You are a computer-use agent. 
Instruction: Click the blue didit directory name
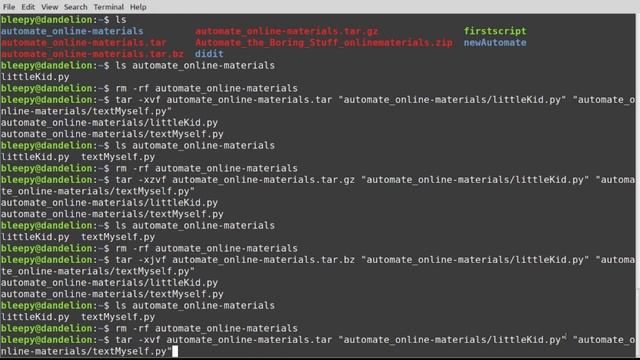tap(209, 54)
